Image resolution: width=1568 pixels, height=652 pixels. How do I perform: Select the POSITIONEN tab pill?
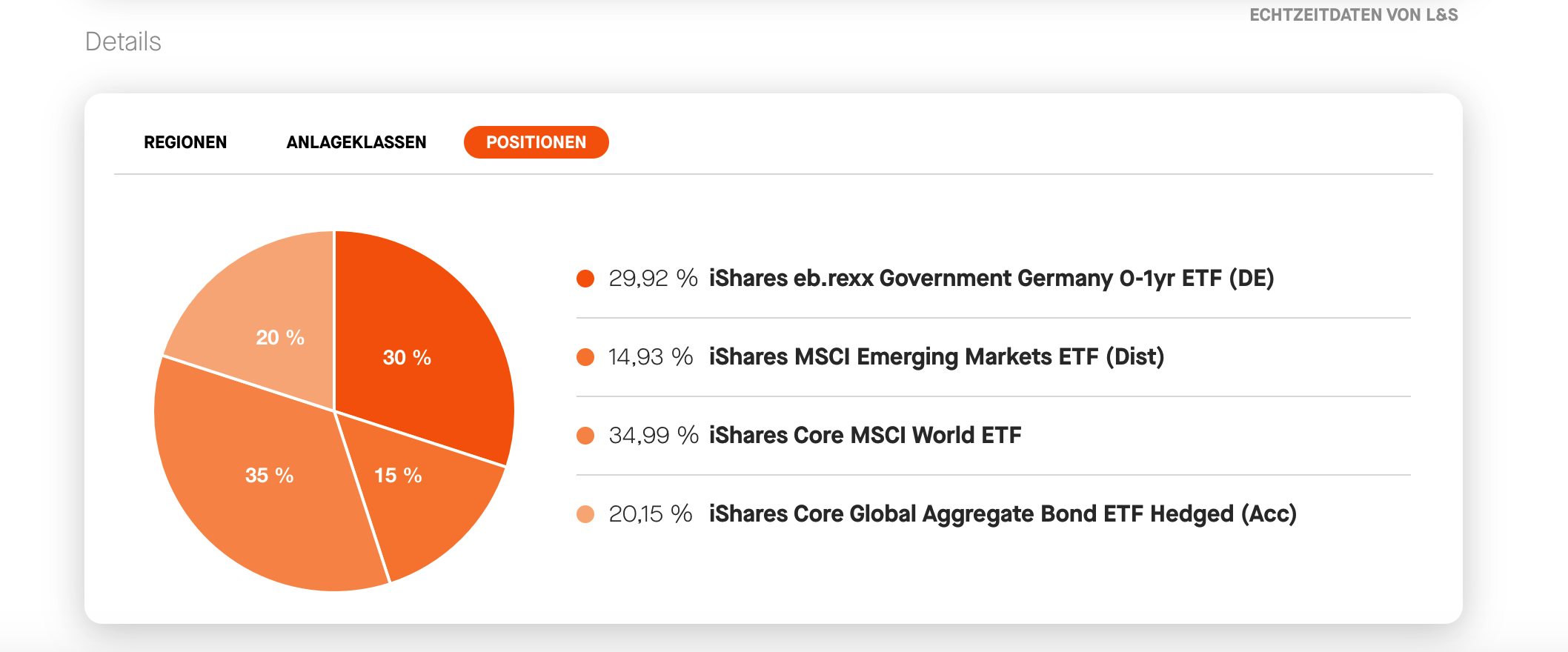pyautogui.click(x=536, y=142)
